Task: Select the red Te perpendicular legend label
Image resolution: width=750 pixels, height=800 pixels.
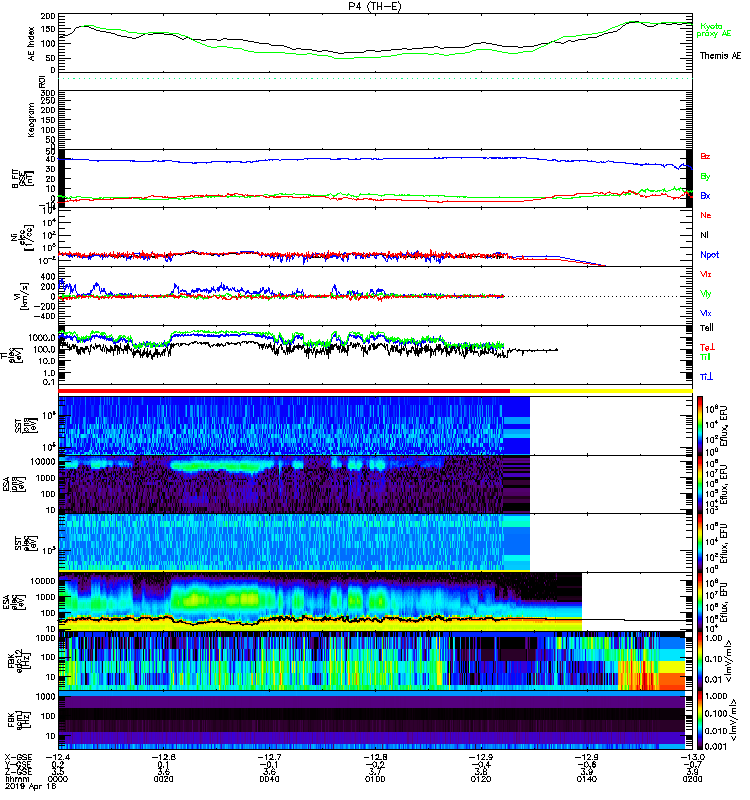Action: pyautogui.click(x=706, y=347)
